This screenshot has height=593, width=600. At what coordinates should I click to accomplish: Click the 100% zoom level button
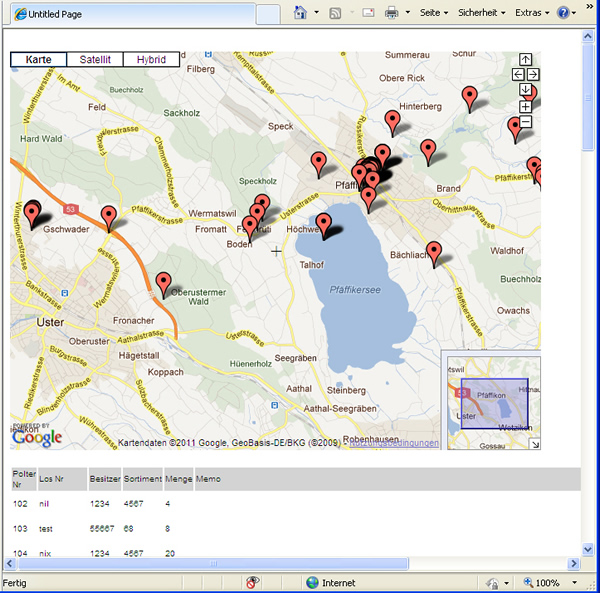coord(541,583)
